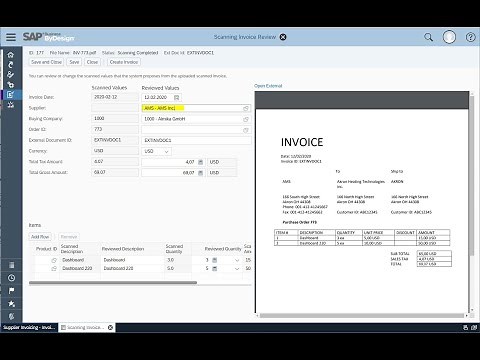Click Add Row button under Items
Image resolution: width=480 pixels, height=360 pixels.
click(x=40, y=237)
